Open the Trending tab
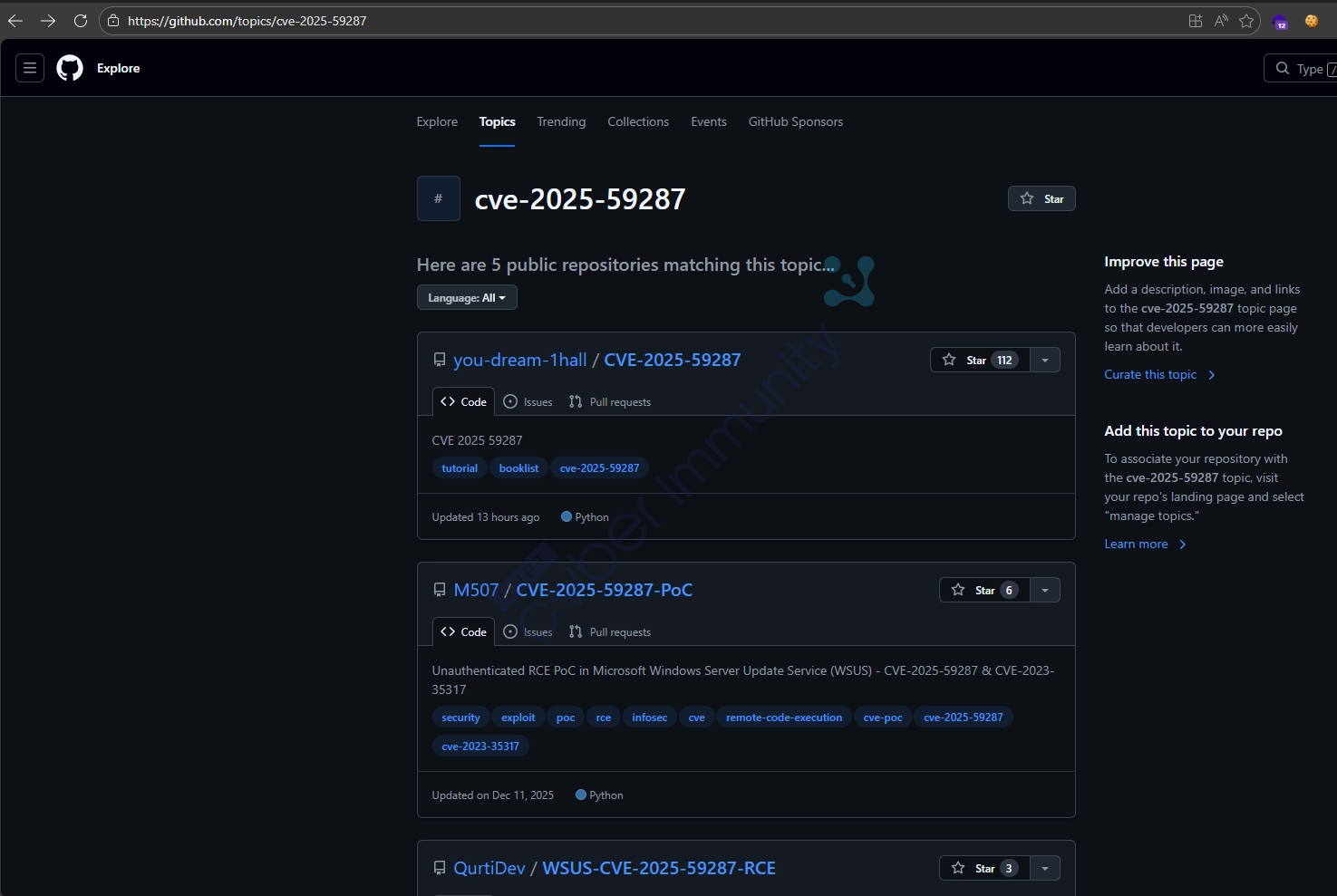The width and height of the screenshot is (1337, 896). click(561, 121)
